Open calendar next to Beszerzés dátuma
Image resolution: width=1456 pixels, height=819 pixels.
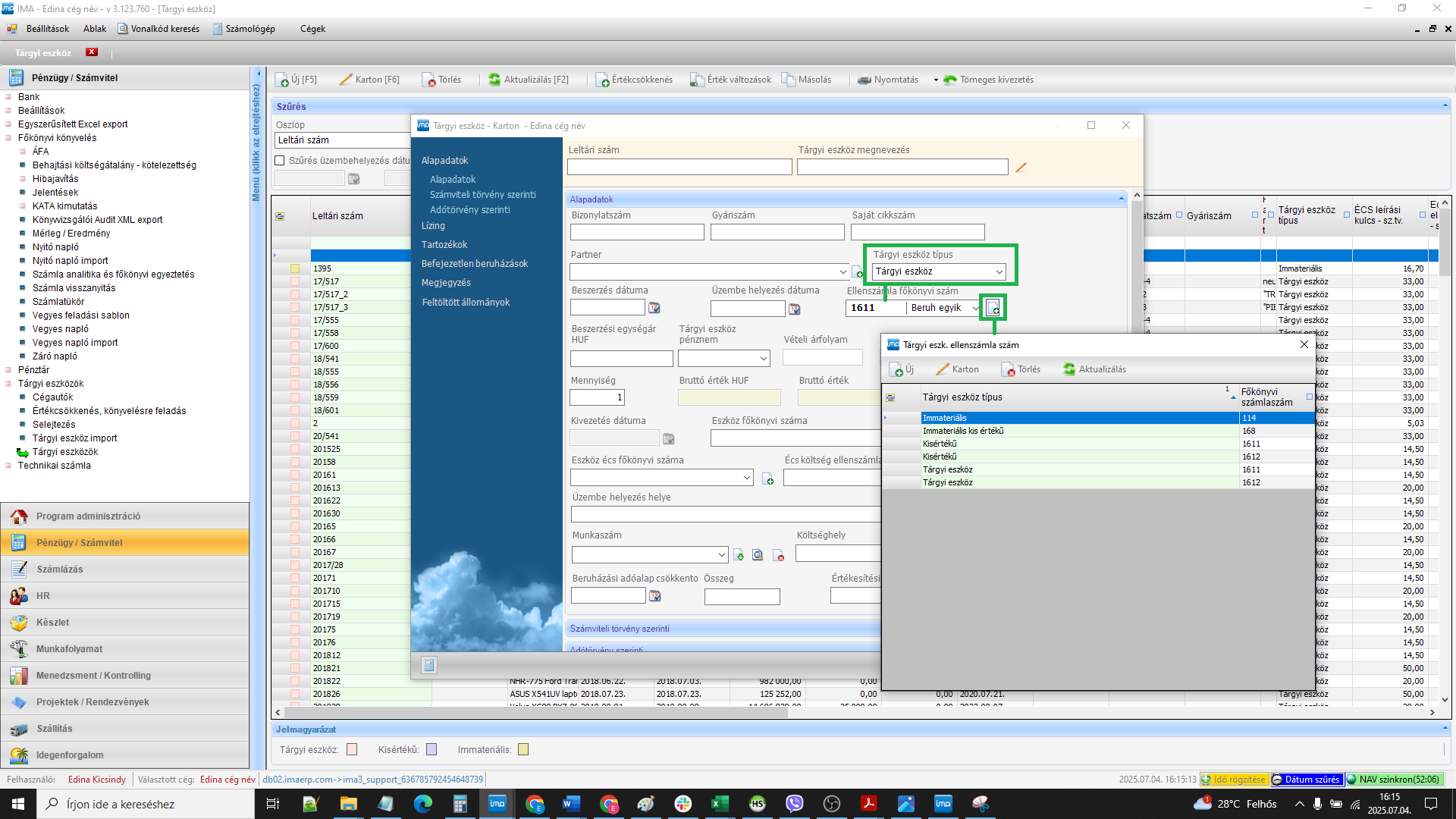pyautogui.click(x=654, y=308)
